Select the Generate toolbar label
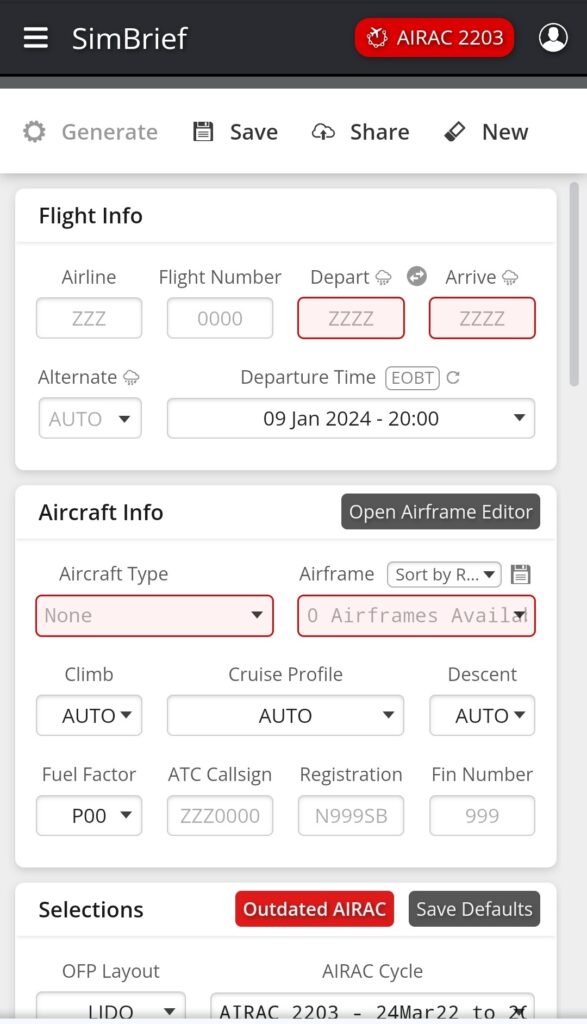 click(x=110, y=132)
